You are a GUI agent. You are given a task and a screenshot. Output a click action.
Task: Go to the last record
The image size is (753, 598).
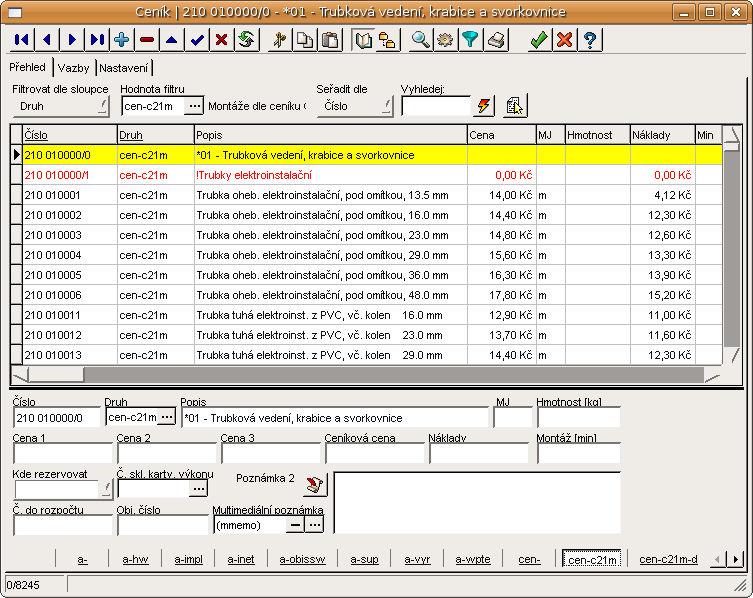[x=97, y=40]
